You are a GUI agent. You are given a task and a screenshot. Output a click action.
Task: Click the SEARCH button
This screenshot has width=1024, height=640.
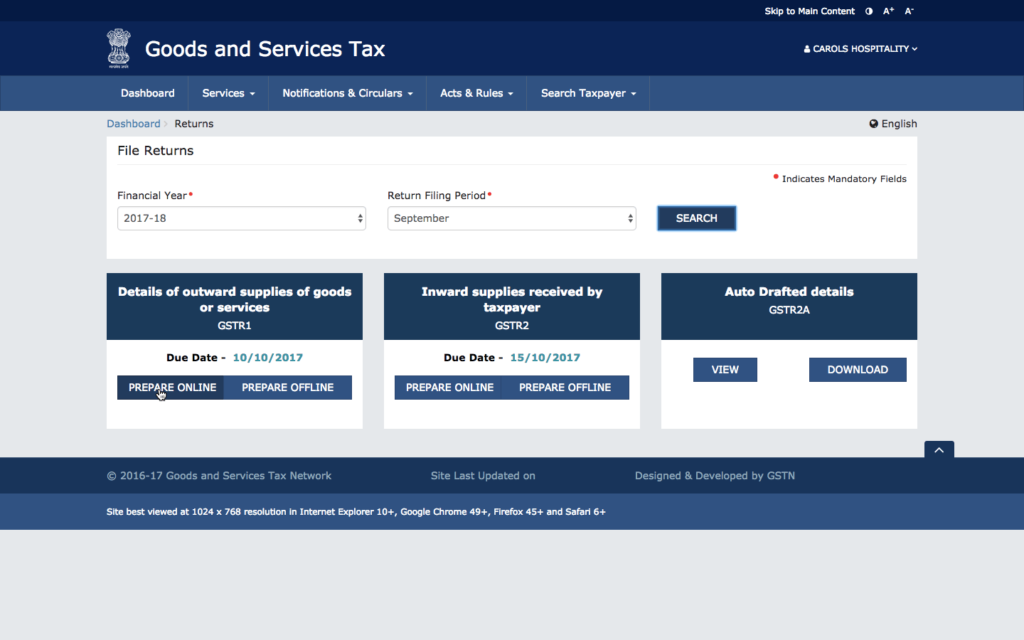coord(696,217)
